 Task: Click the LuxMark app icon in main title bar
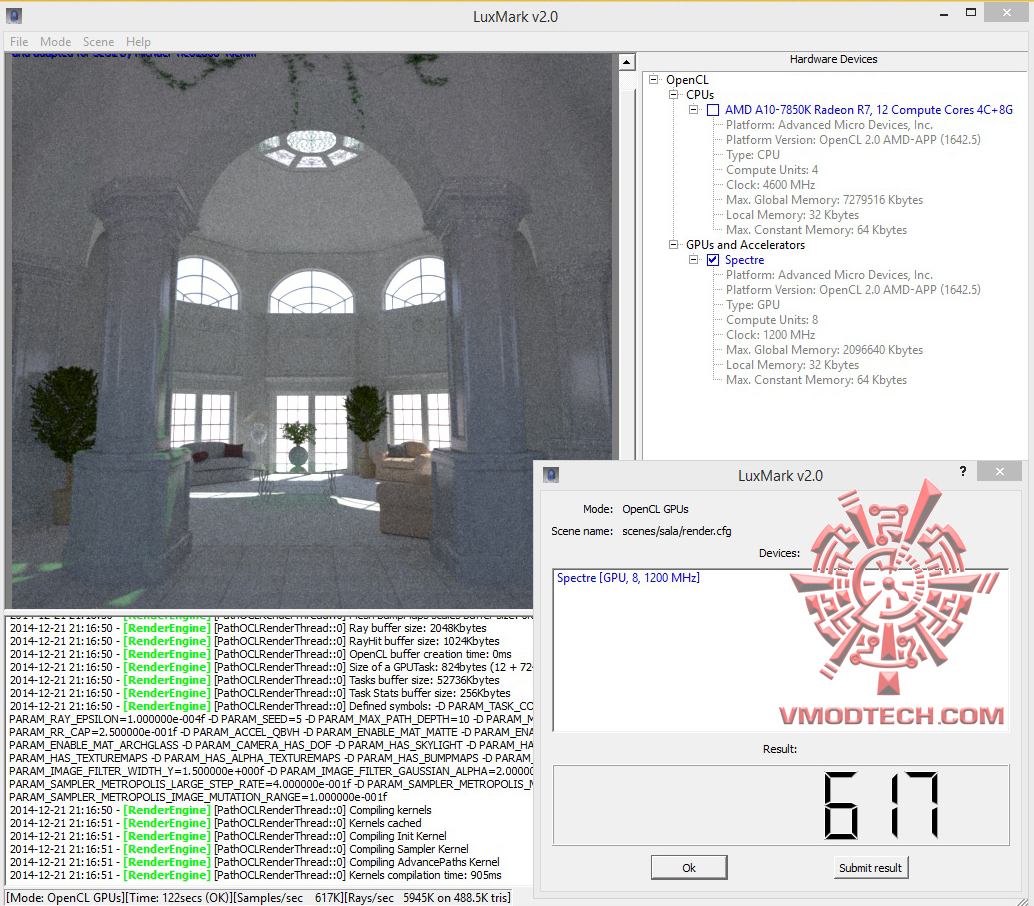point(14,16)
